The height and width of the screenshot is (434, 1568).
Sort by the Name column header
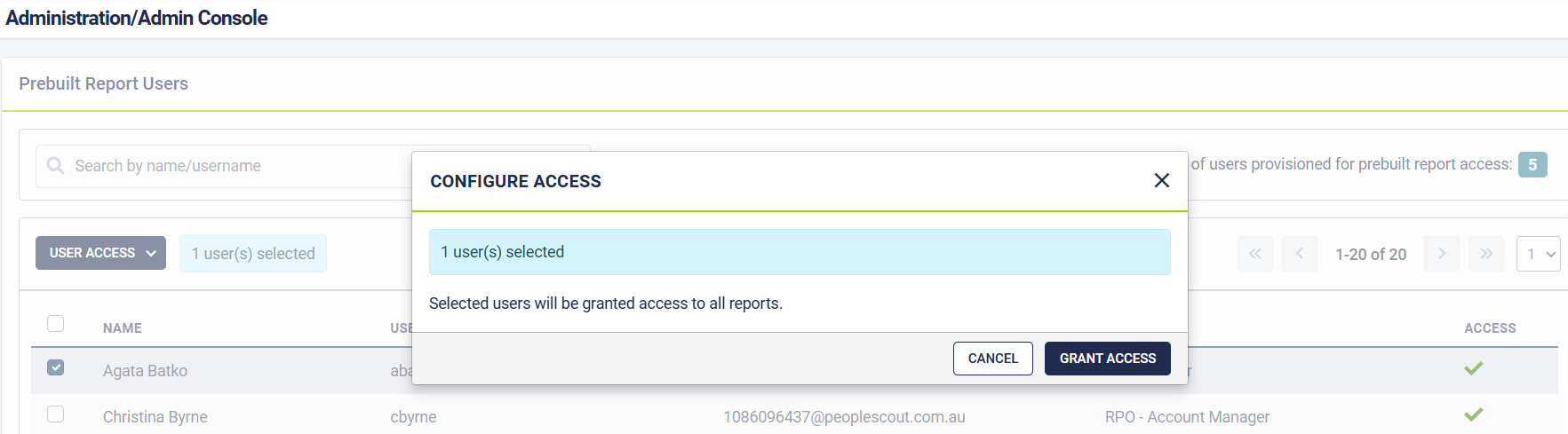tap(123, 328)
